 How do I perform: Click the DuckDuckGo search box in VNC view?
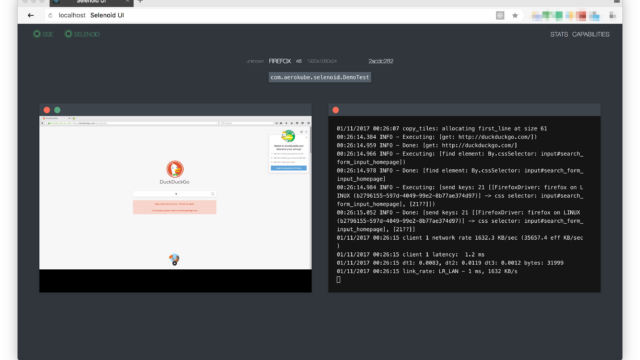click(x=175, y=194)
